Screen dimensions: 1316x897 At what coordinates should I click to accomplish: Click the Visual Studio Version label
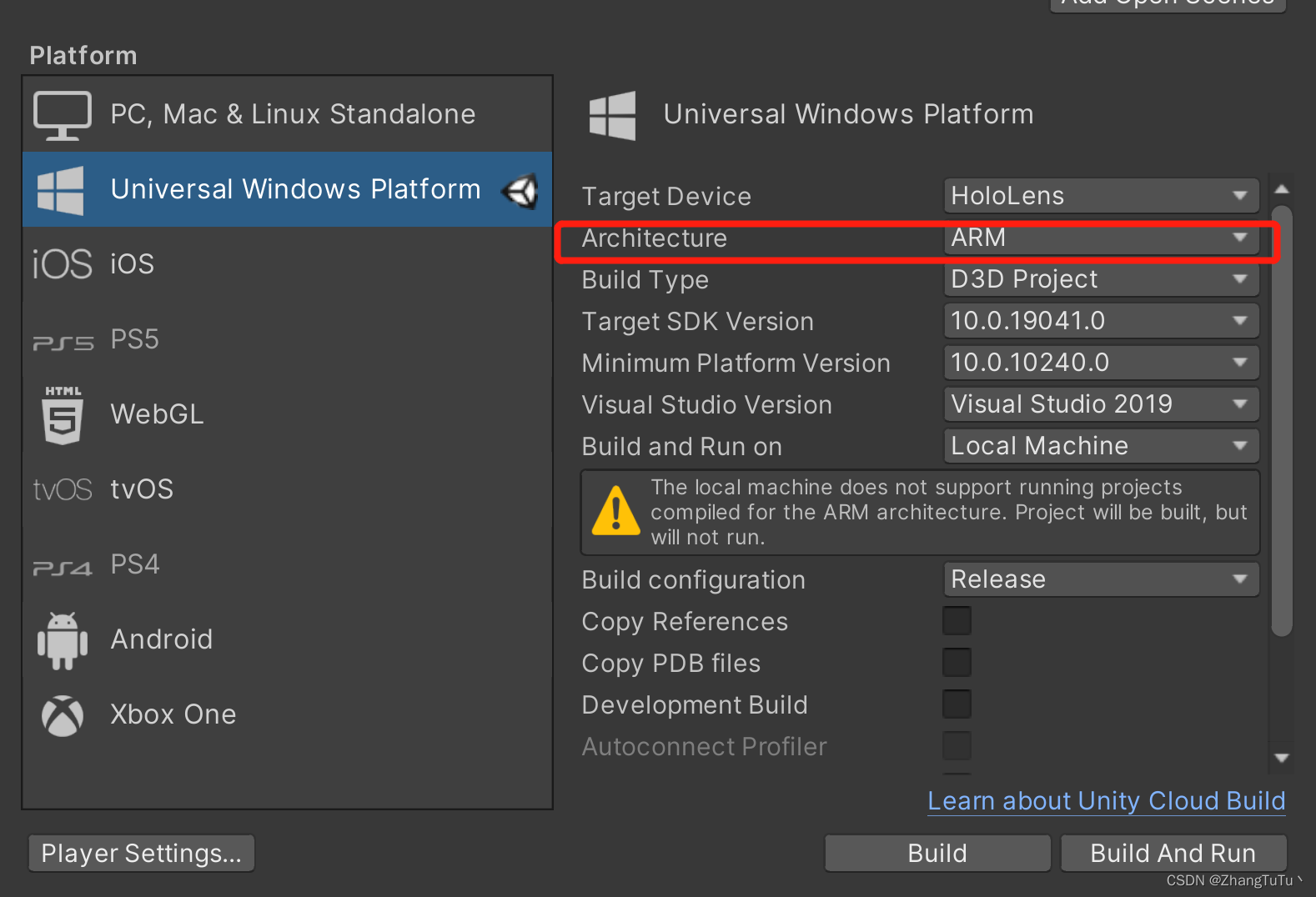[x=707, y=405]
